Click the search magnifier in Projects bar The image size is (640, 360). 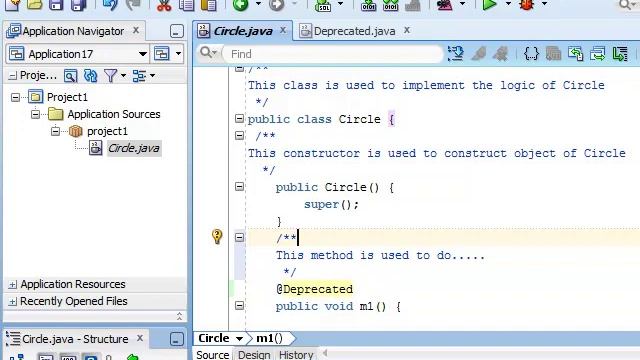(70, 76)
